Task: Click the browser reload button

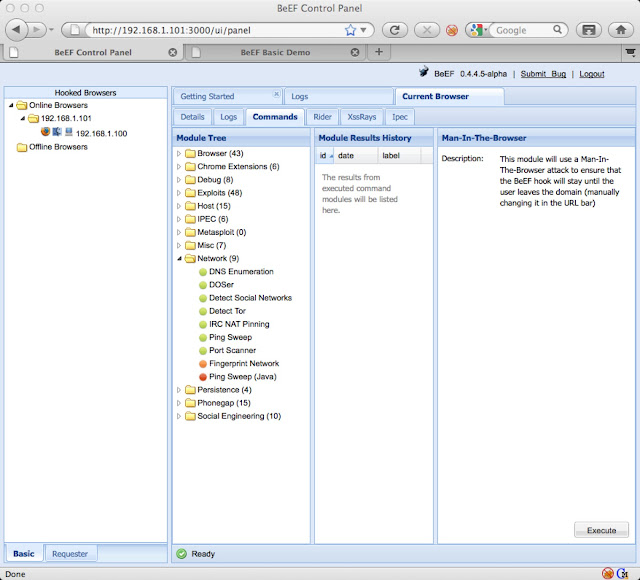Action: point(396,29)
